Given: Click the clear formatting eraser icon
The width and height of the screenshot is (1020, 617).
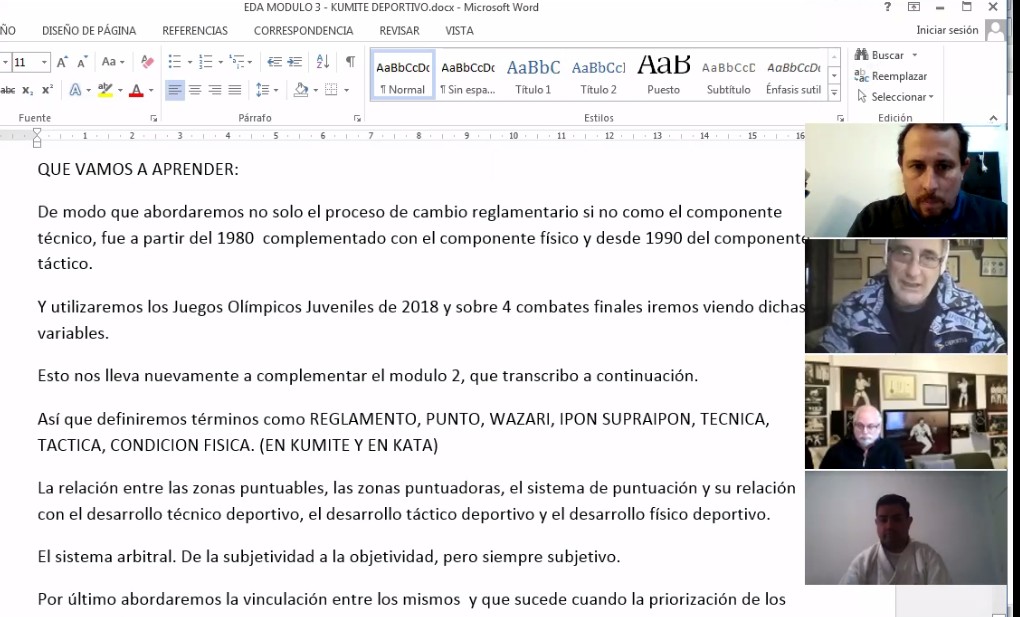Looking at the screenshot, I should coord(147,62).
